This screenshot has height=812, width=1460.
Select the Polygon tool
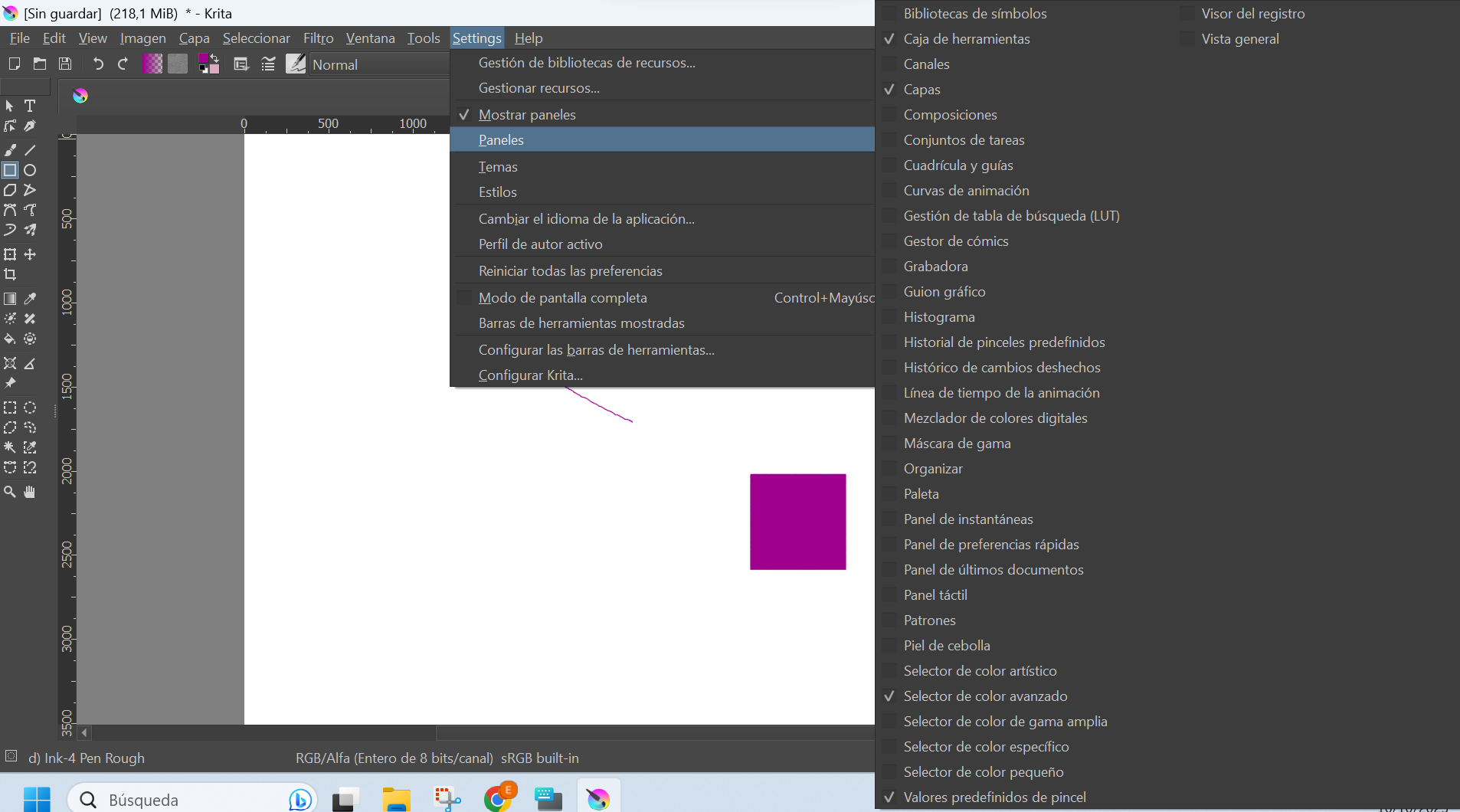10,190
